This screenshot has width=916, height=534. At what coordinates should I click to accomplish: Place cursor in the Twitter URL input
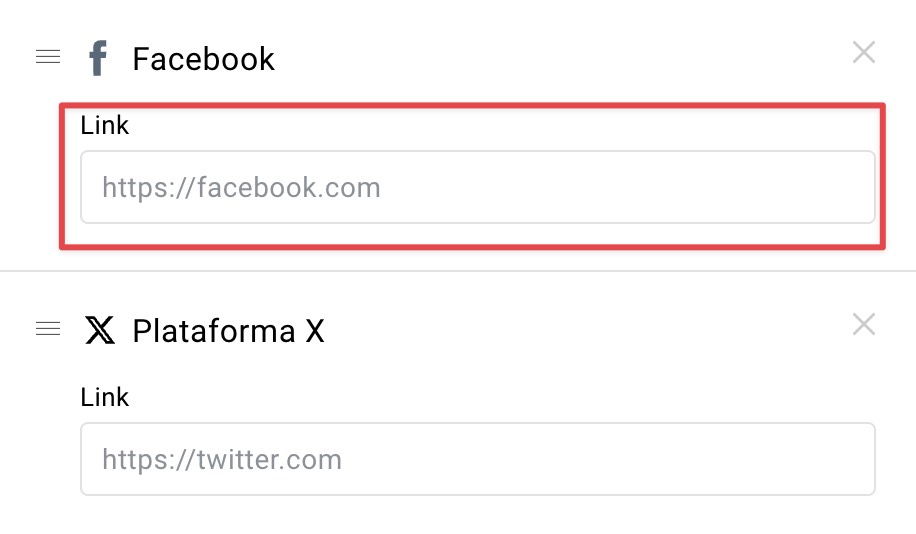click(x=478, y=459)
